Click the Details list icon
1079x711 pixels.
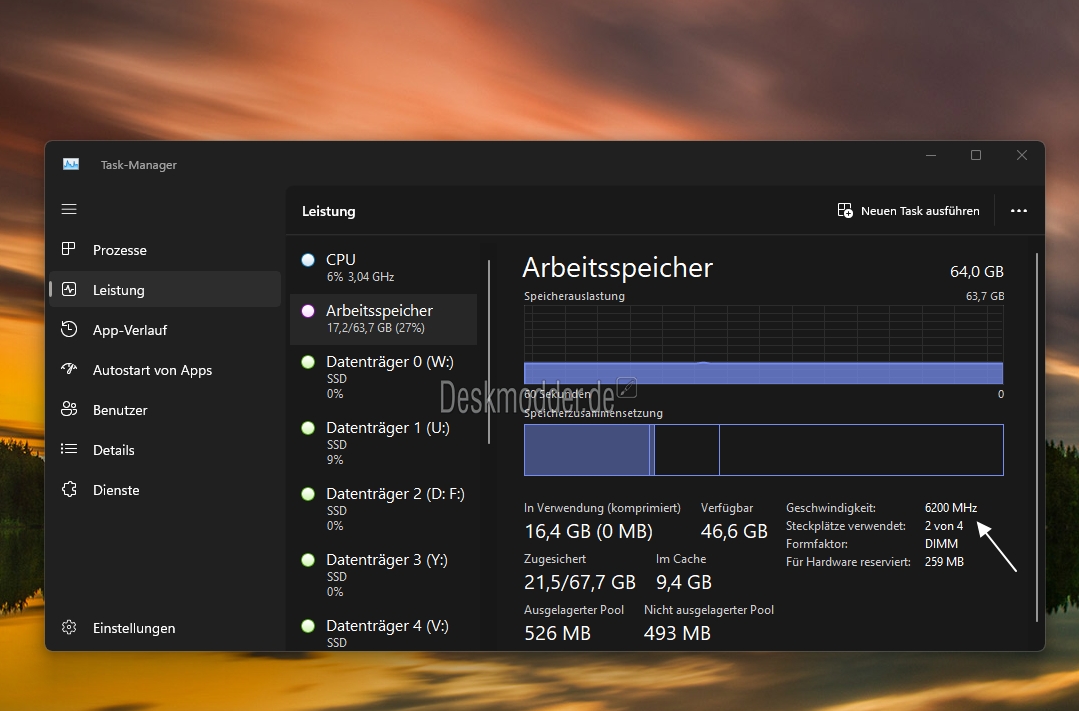(x=69, y=449)
